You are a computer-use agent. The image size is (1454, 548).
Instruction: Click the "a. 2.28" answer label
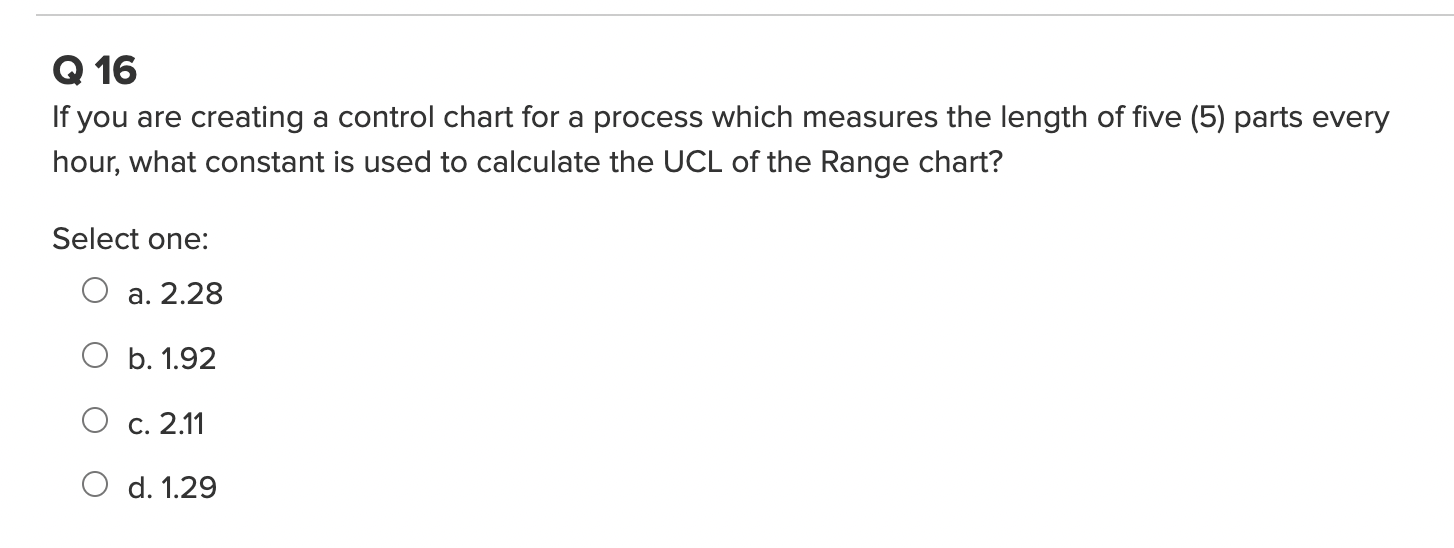click(175, 294)
